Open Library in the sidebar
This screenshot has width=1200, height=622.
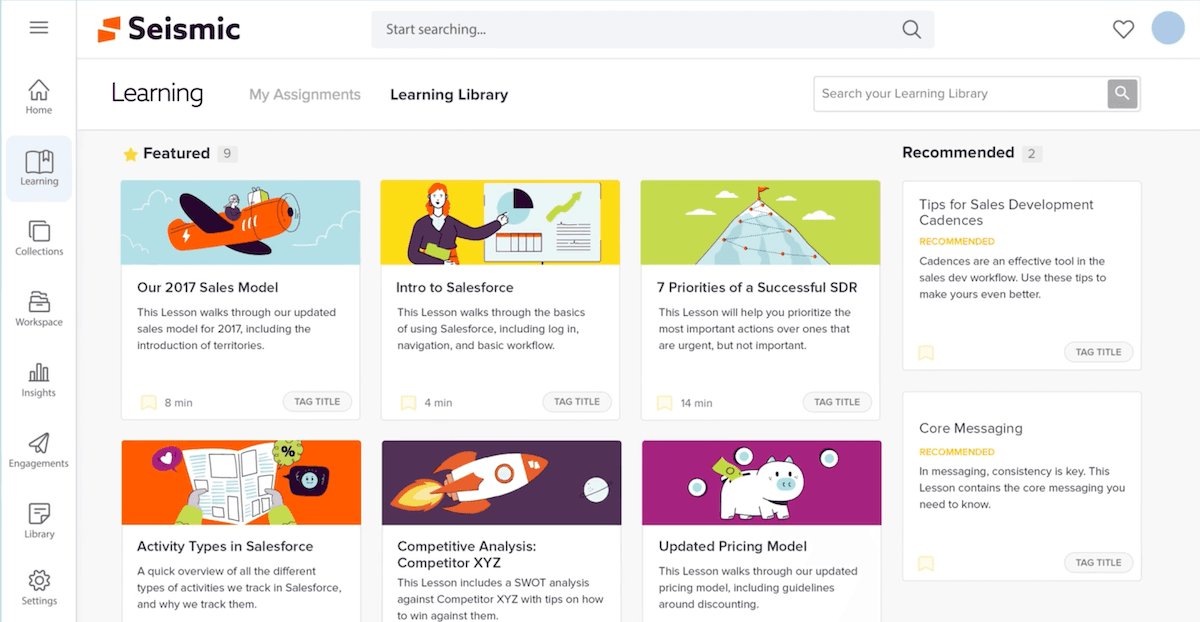click(x=39, y=521)
